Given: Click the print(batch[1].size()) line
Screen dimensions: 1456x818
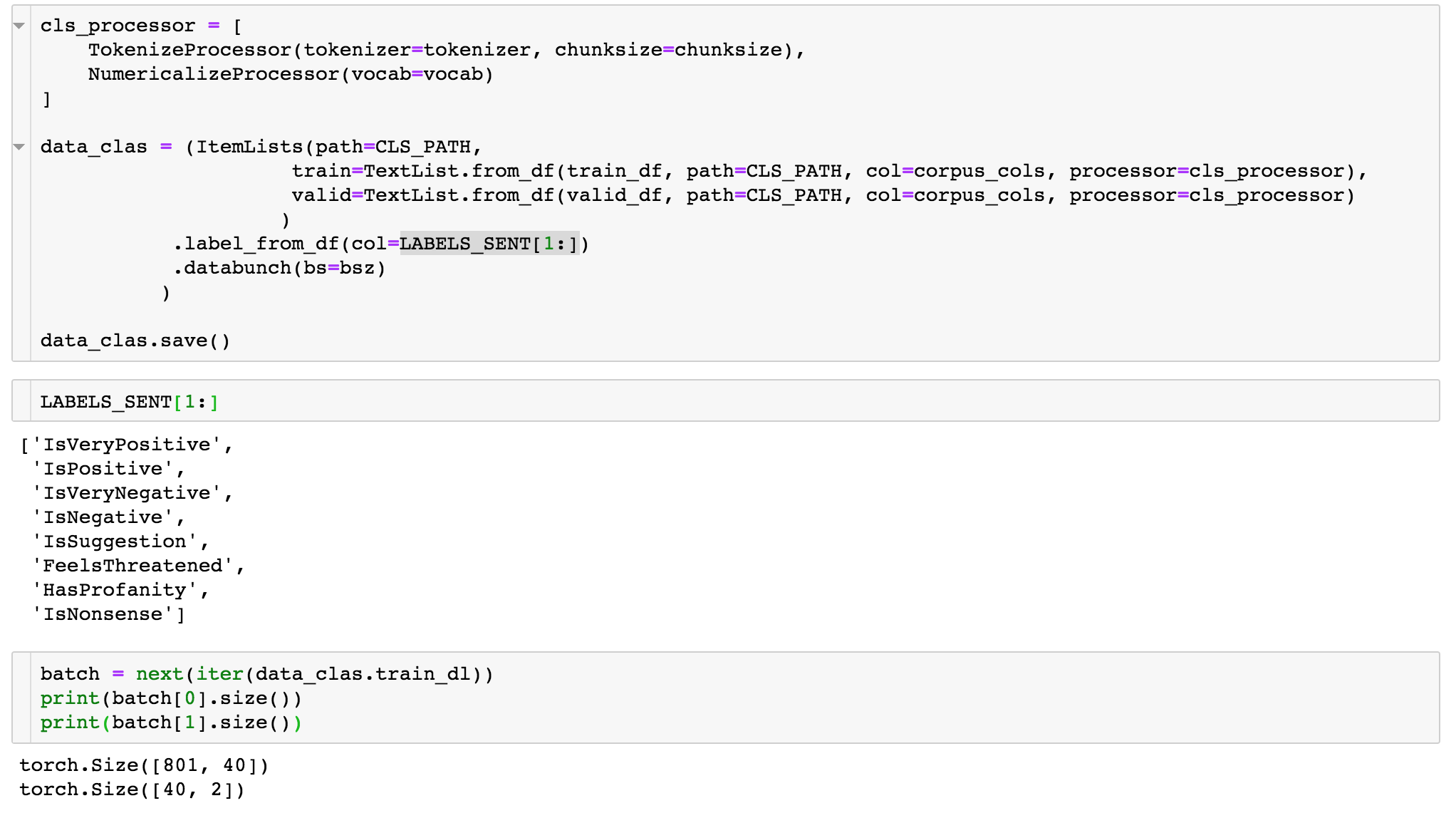Looking at the screenshot, I should [171, 723].
